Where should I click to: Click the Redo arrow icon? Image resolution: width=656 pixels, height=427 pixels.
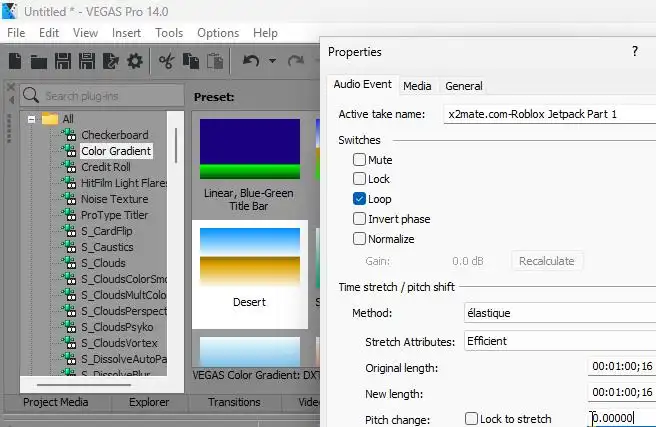(296, 61)
